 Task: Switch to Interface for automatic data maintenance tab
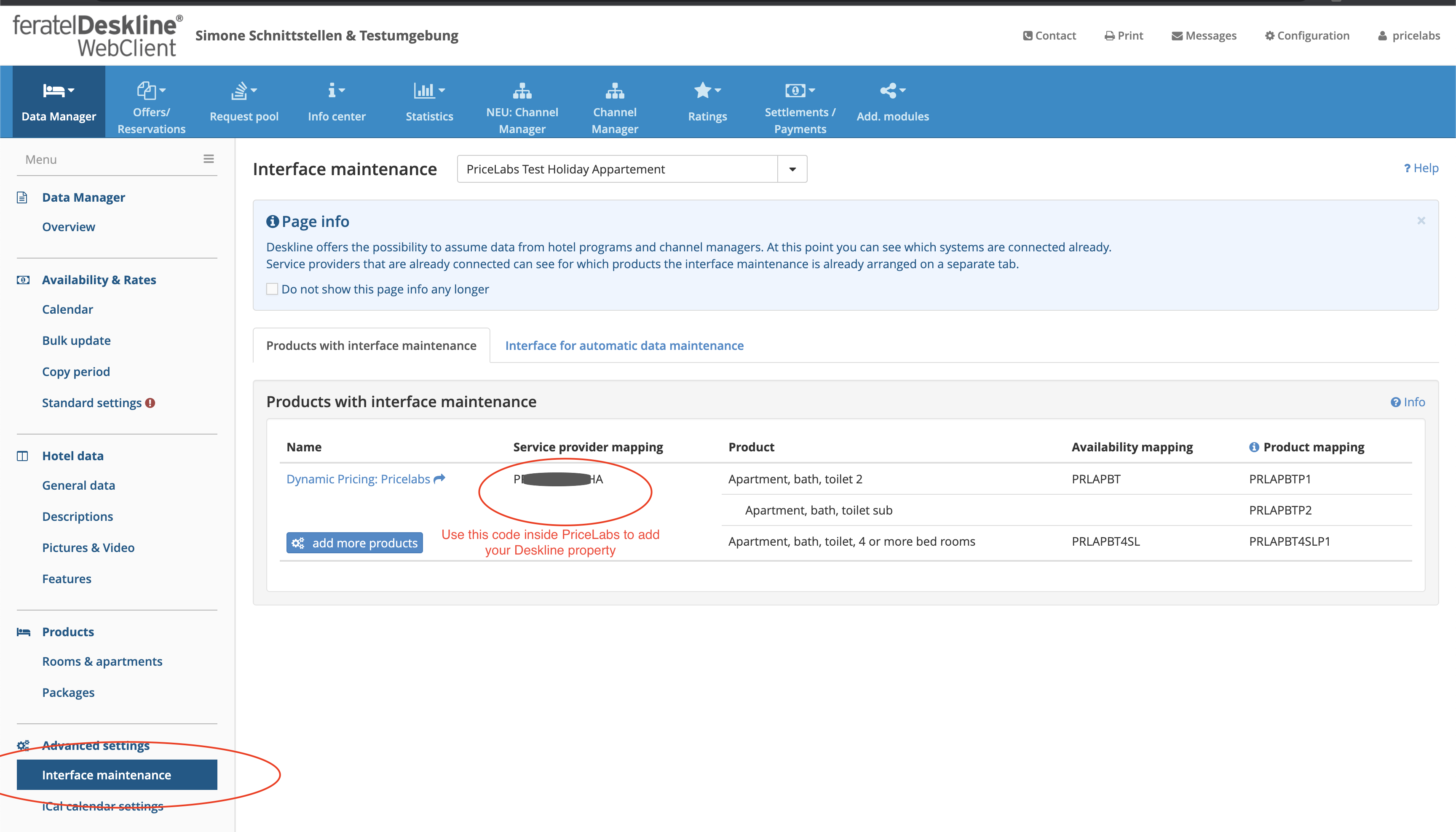624,346
